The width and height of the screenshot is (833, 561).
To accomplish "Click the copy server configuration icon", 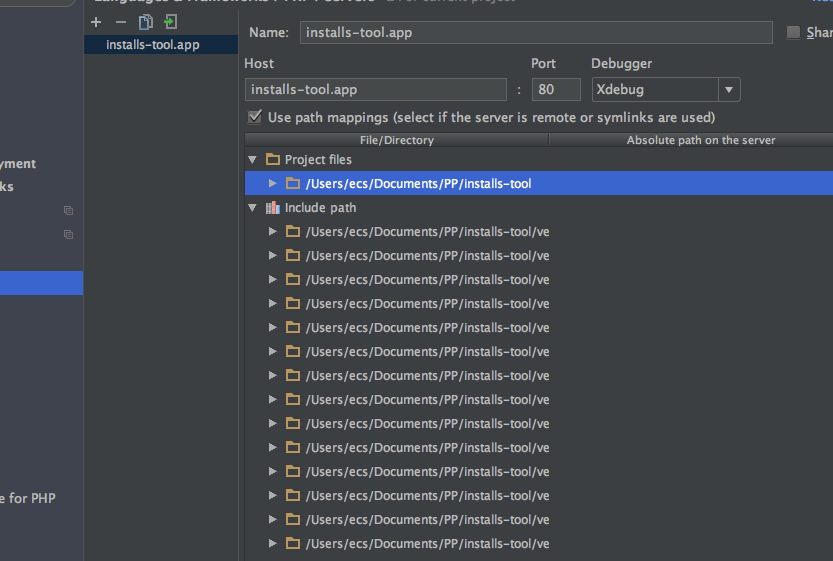I will click(146, 22).
